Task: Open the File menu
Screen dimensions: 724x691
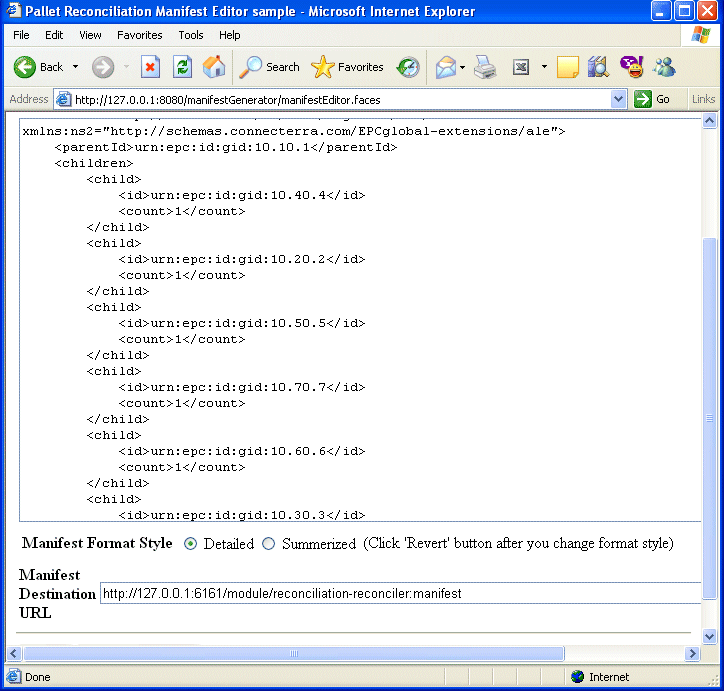Action: click(x=21, y=35)
